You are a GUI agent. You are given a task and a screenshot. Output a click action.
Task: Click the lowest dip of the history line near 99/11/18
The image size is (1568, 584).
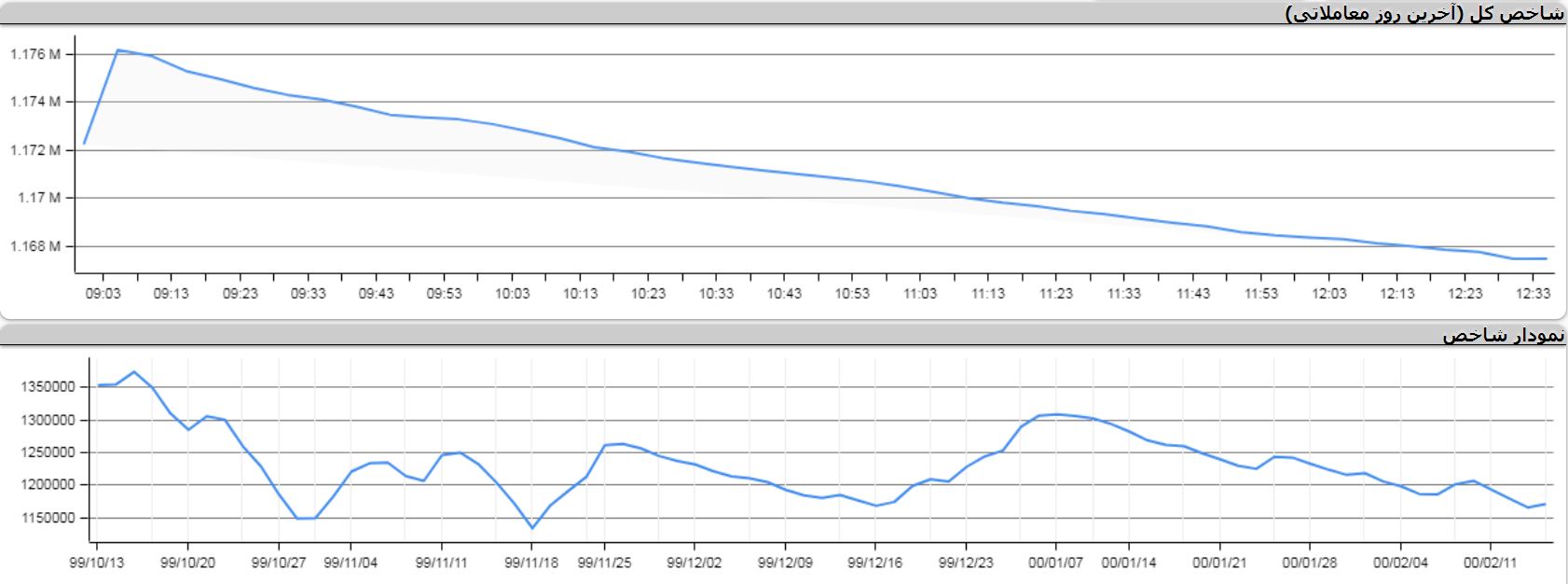pos(532,528)
